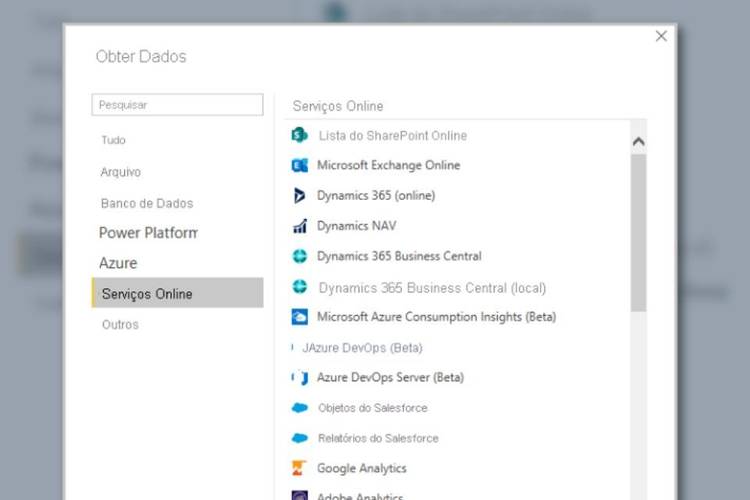Close the Obter Dados dialog

click(661, 36)
